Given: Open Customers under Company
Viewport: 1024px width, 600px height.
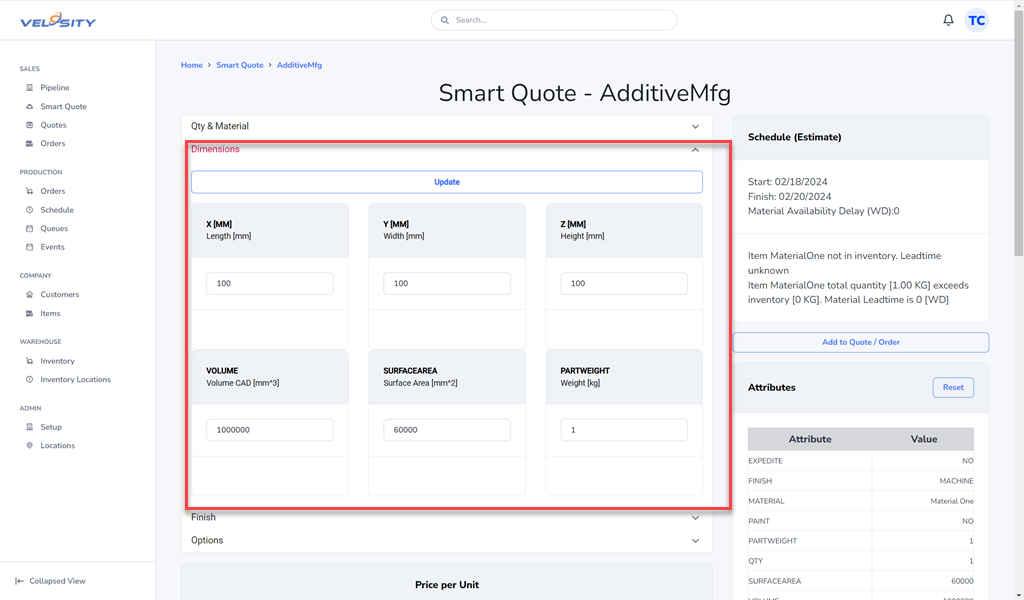Looking at the screenshot, I should coord(59,295).
